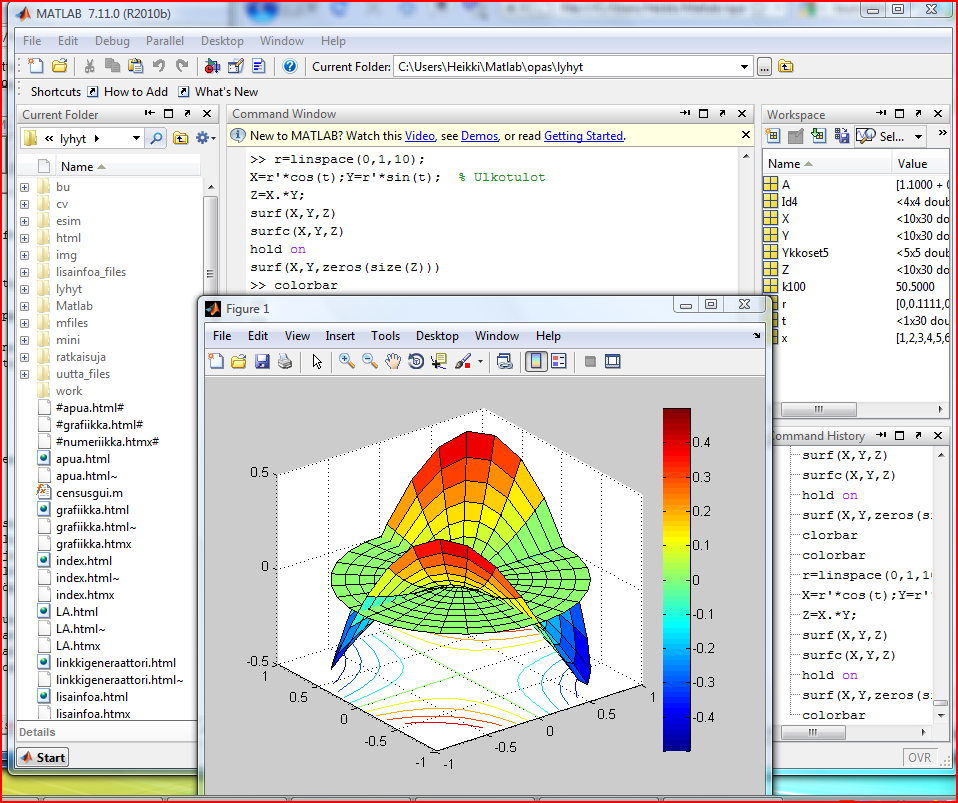Select the Data Cursor tool

438,362
